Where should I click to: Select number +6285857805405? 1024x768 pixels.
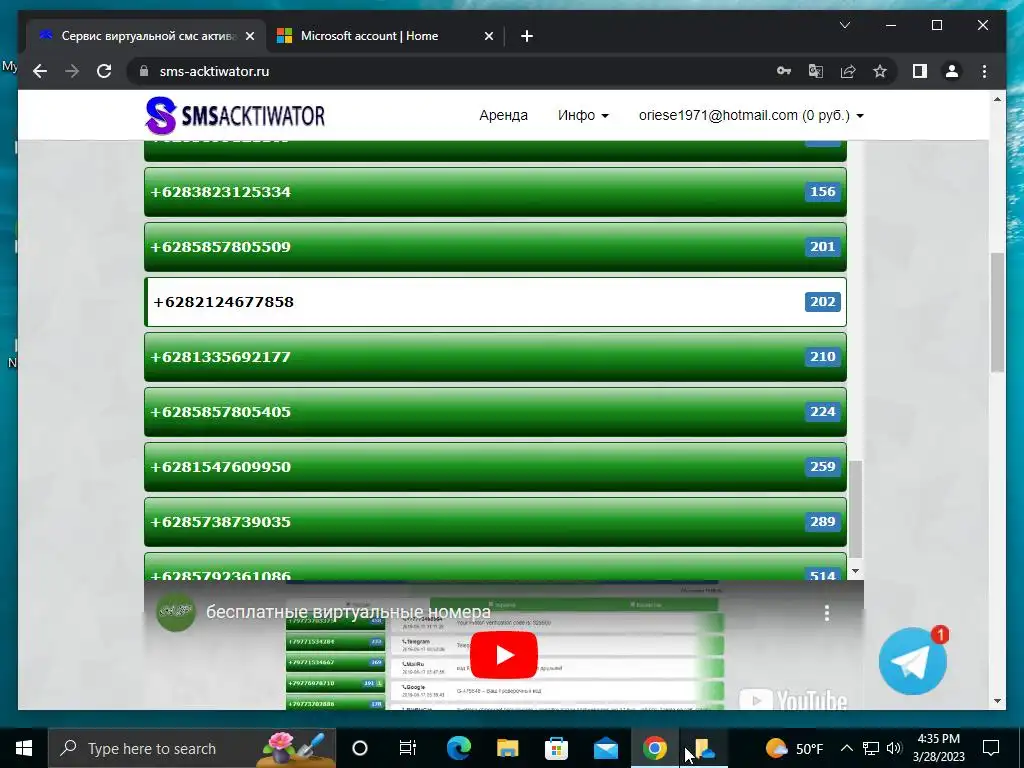pyautogui.click(x=495, y=412)
